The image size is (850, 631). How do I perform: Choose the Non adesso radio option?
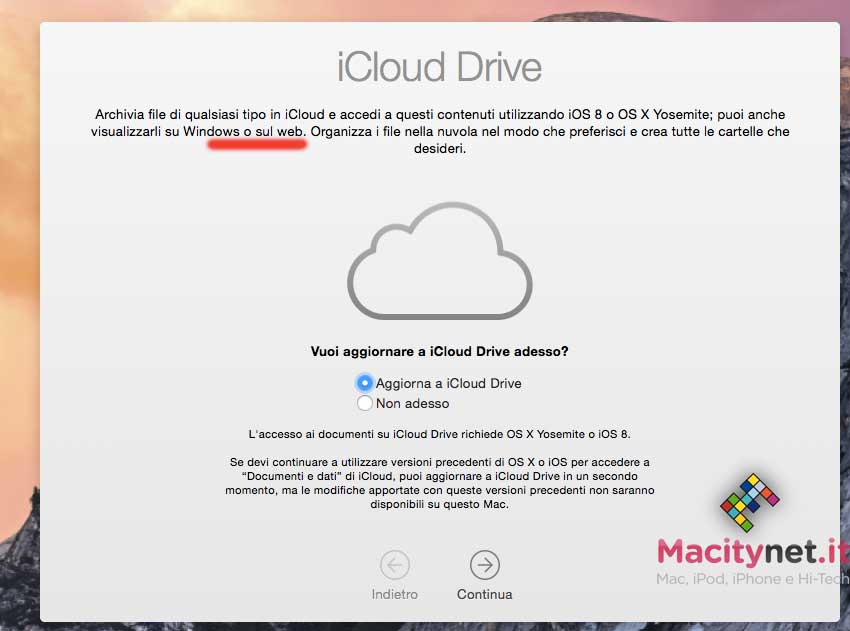coord(365,403)
